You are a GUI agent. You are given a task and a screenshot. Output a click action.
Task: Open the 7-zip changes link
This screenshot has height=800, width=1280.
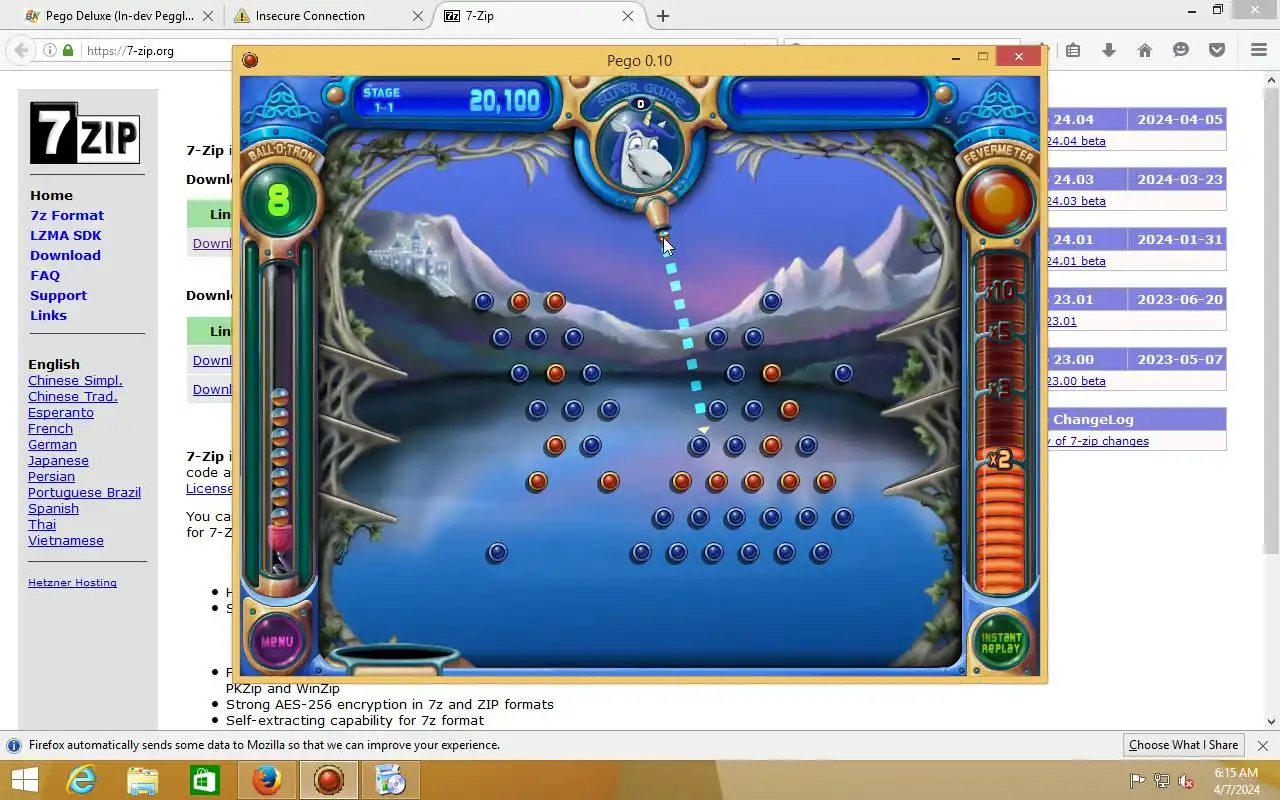(x=1100, y=441)
